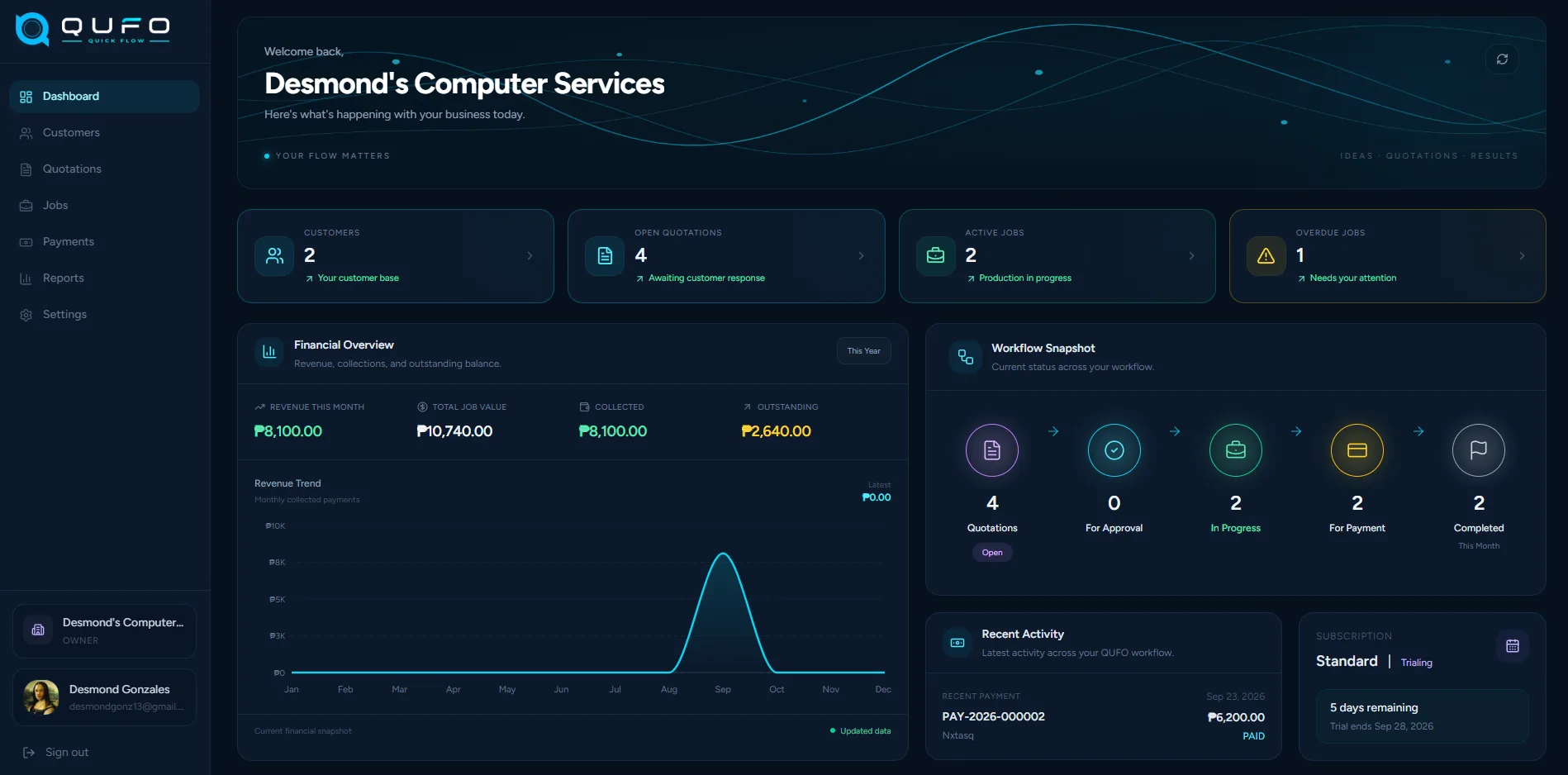Expand the Customers card chevron arrow

530,256
